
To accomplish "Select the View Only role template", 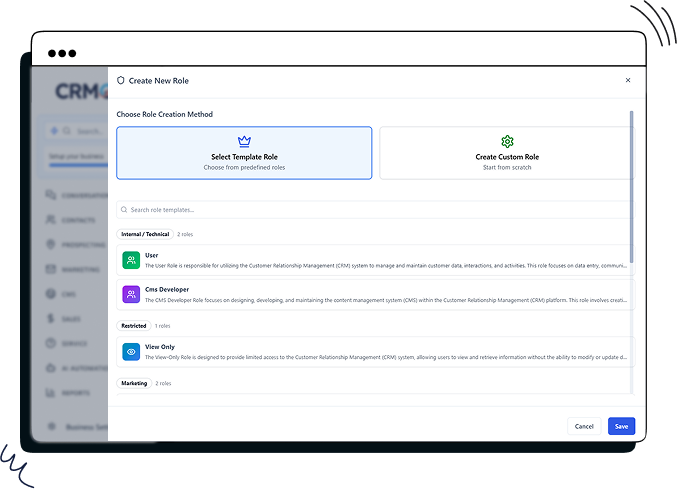I will [x=375, y=352].
